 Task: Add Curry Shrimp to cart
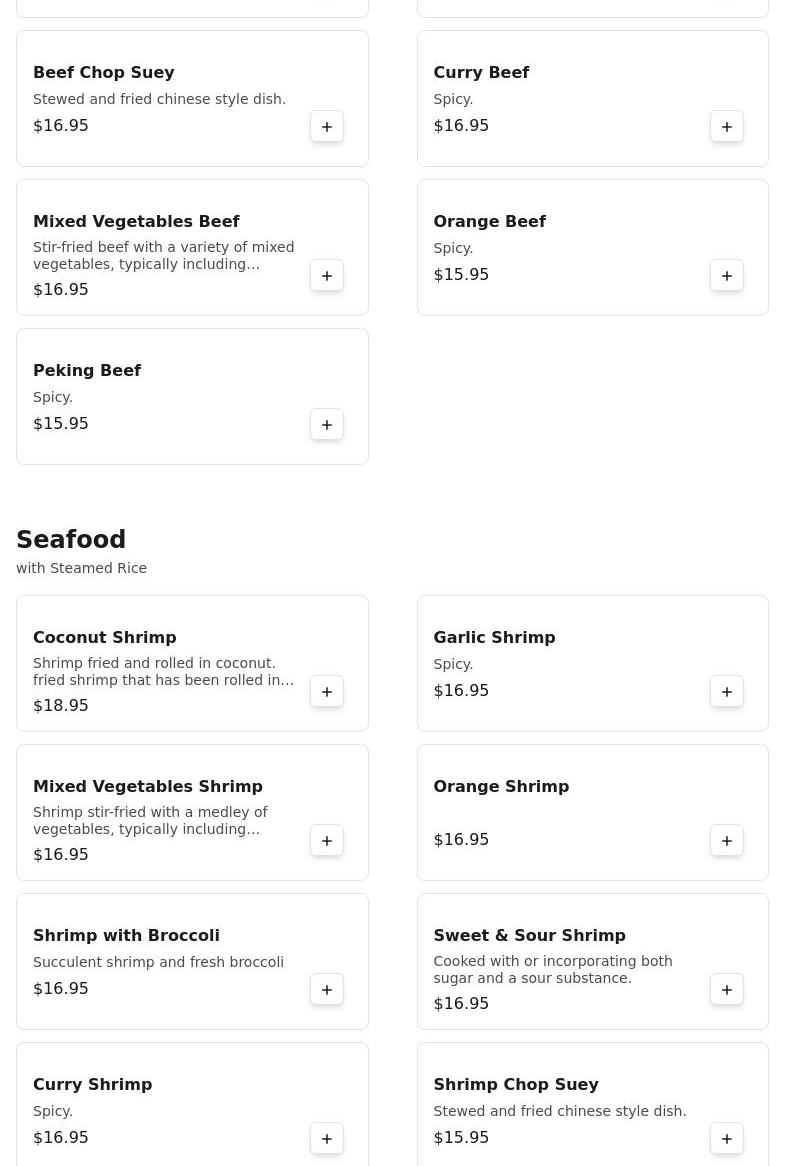327,1139
